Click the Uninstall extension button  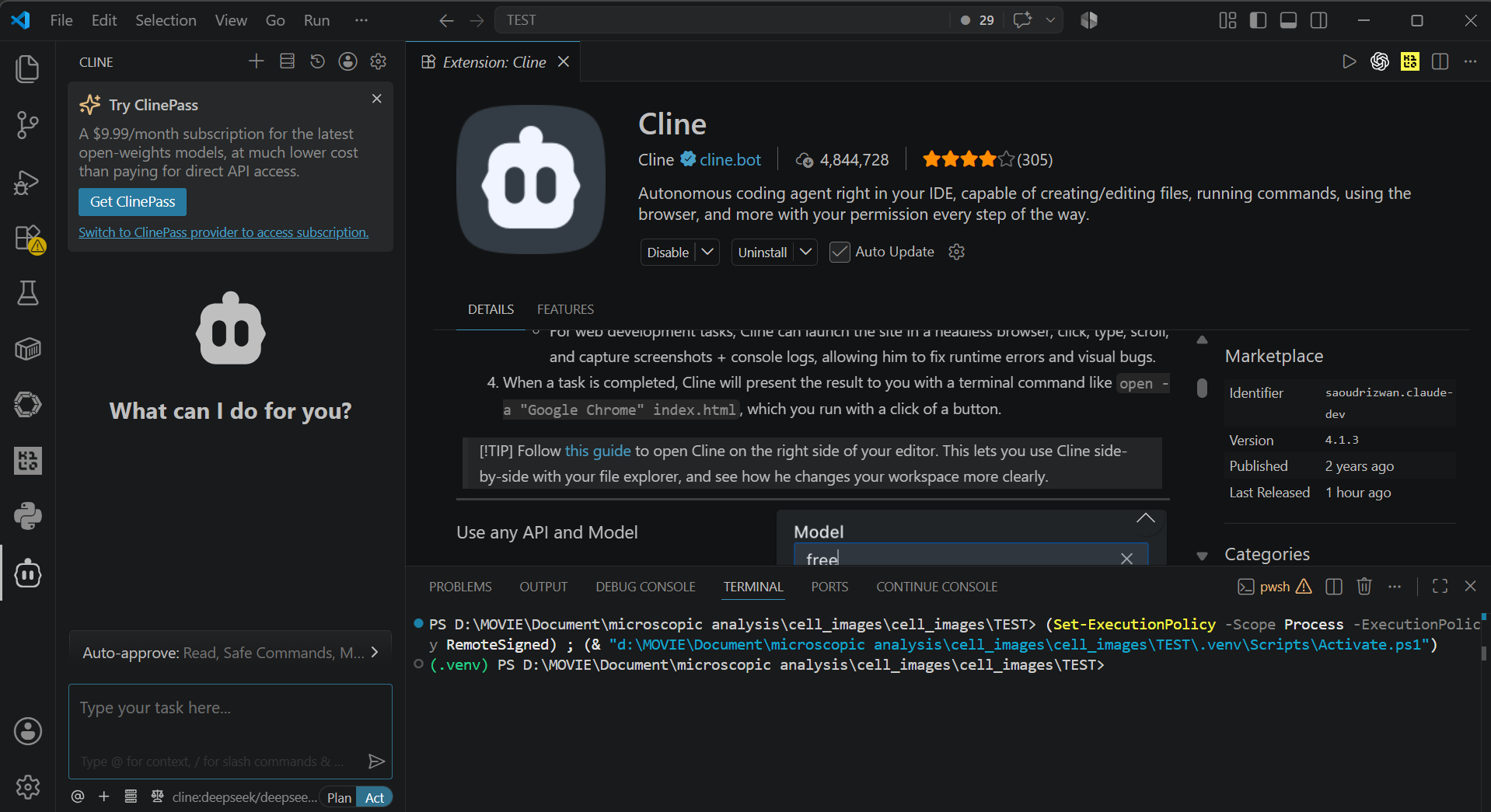[763, 252]
